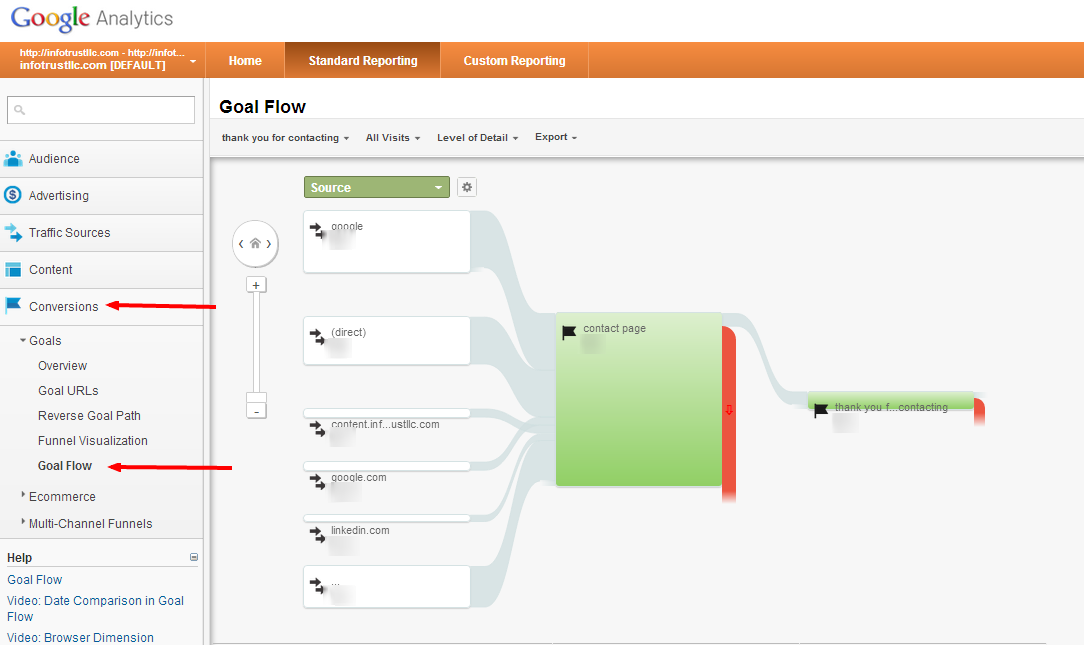Collapse the Help panel
Image resolution: width=1084 pixels, height=645 pixels.
(x=194, y=558)
